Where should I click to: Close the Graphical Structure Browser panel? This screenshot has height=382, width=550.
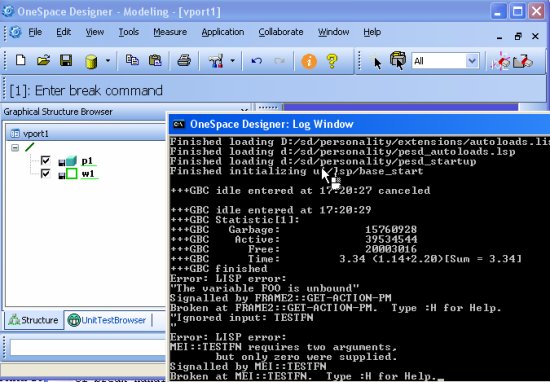pyautogui.click(x=244, y=111)
